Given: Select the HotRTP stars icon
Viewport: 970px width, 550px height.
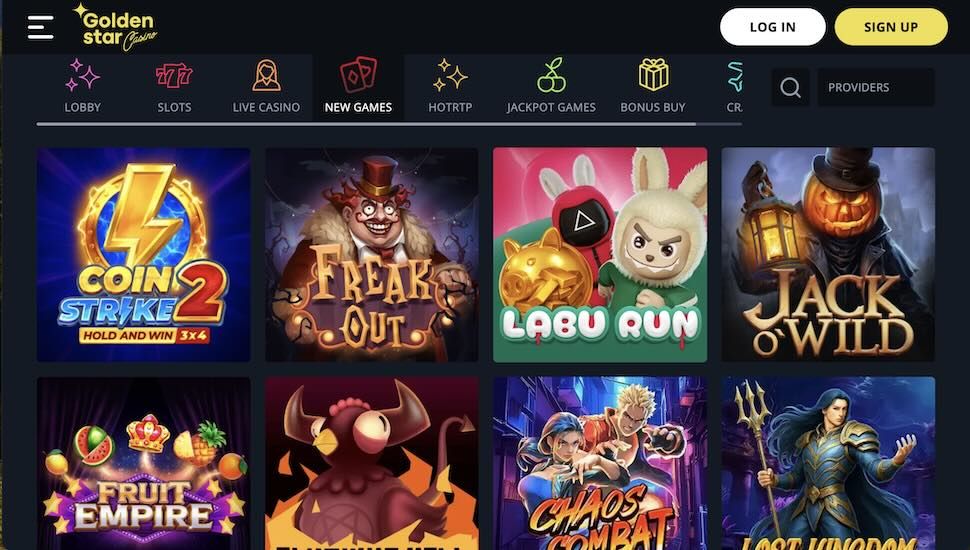Looking at the screenshot, I should pyautogui.click(x=450, y=75).
